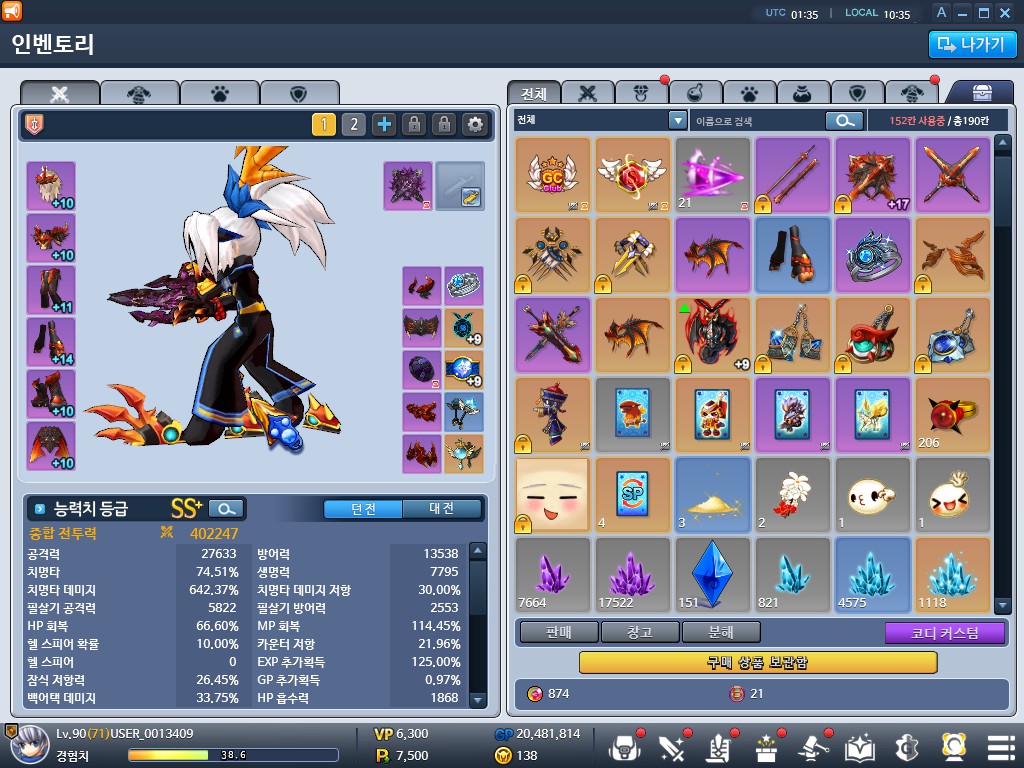1024x768 pixels.
Task: Select the +17 locked armor item
Action: tap(873, 175)
